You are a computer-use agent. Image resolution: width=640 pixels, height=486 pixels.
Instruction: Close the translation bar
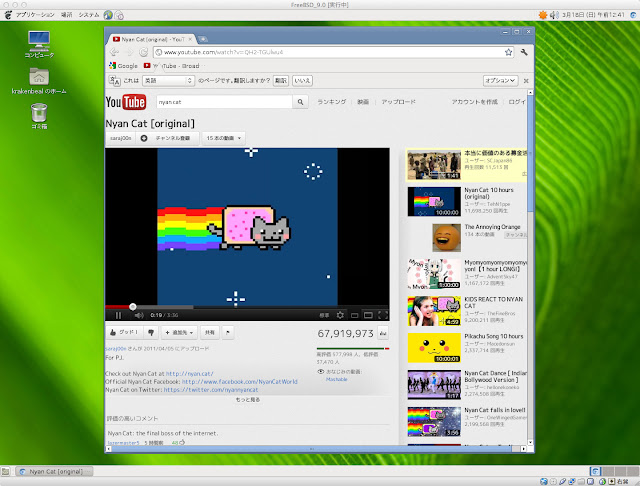526,81
